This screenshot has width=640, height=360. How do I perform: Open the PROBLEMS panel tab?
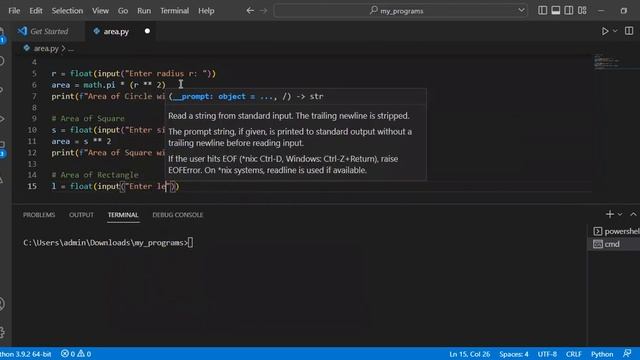(x=39, y=215)
